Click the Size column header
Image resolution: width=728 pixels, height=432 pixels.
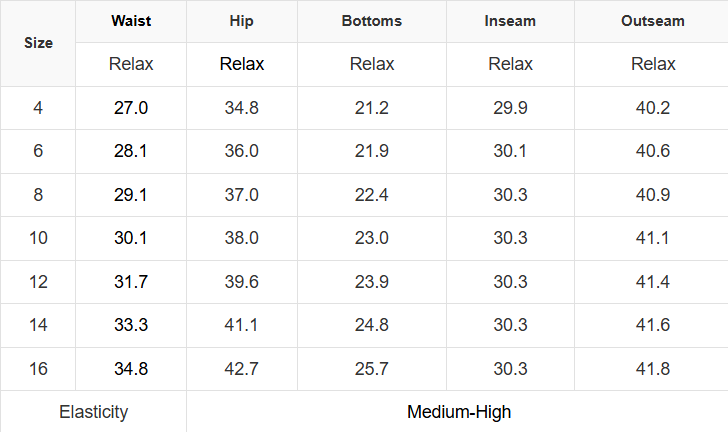coord(38,43)
